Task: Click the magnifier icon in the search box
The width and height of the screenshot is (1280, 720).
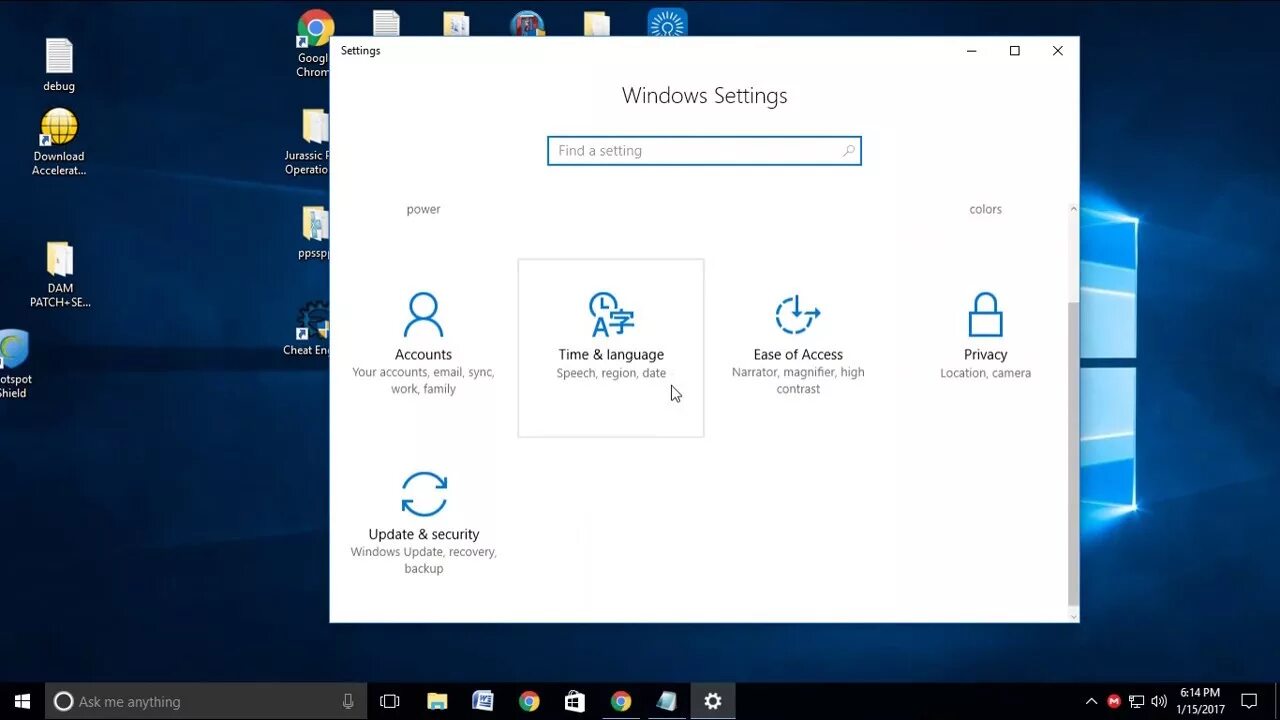Action: 848,151
